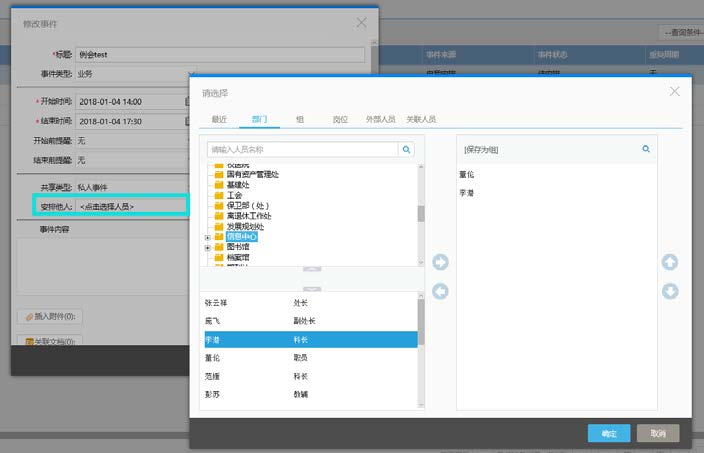
Task: Switch to the 最近 tab
Action: [x=219, y=119]
